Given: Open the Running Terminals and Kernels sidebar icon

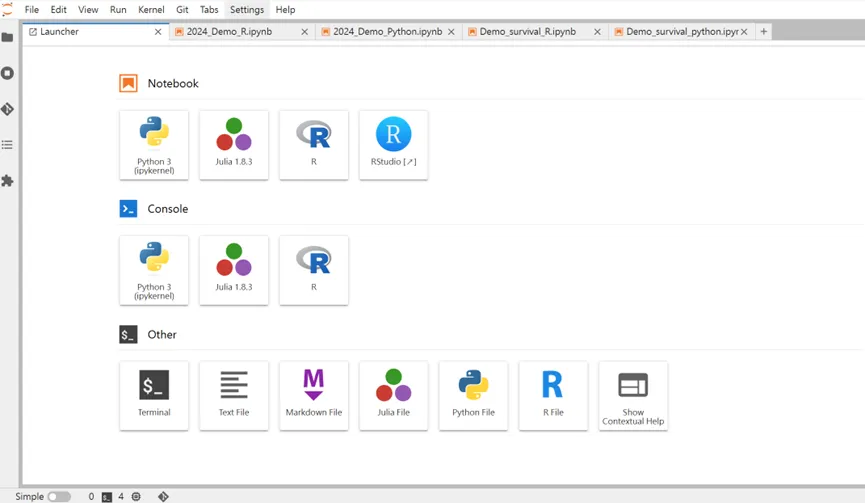Looking at the screenshot, I should [x=7, y=73].
